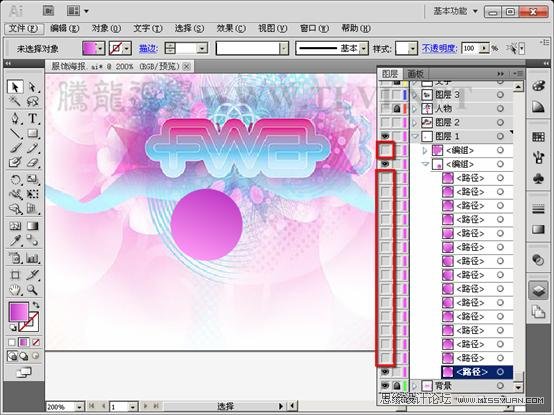Choose the Hand tool
Viewport: 554px width, 415px height.
click(x=15, y=290)
